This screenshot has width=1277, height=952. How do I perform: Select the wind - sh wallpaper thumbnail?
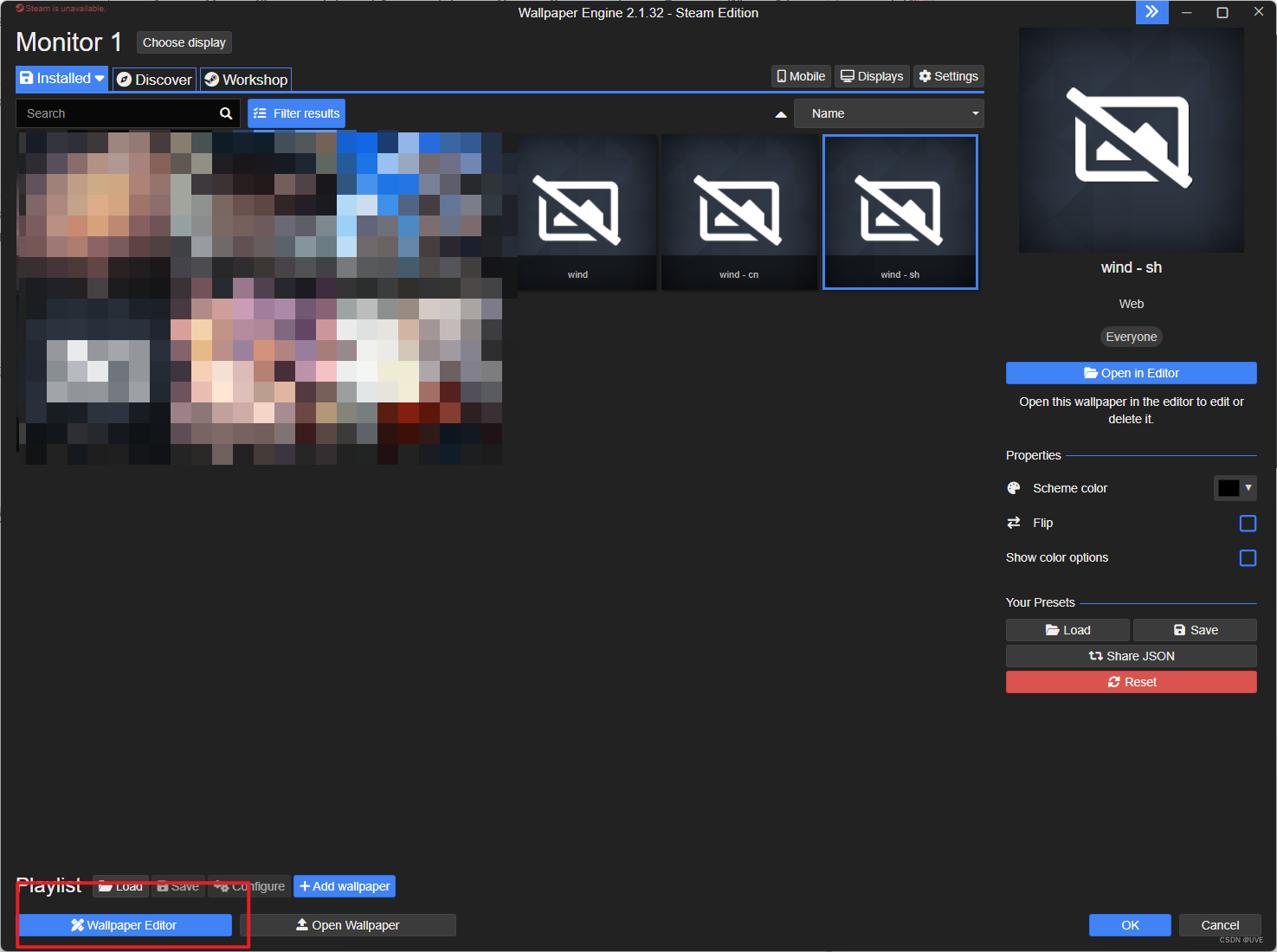click(x=900, y=212)
